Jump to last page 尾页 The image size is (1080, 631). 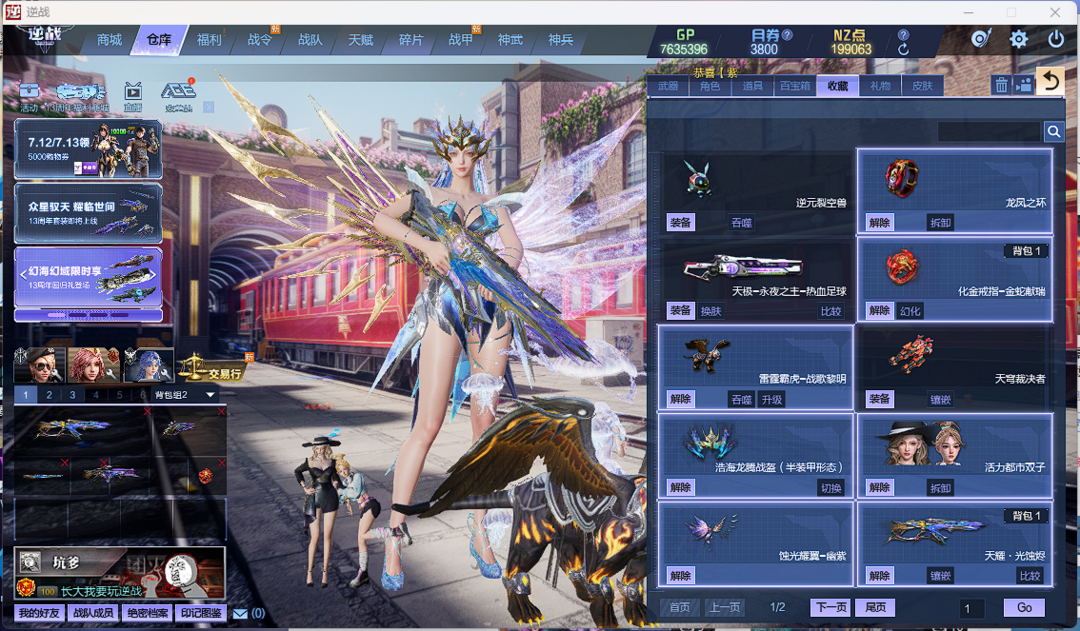[875, 607]
